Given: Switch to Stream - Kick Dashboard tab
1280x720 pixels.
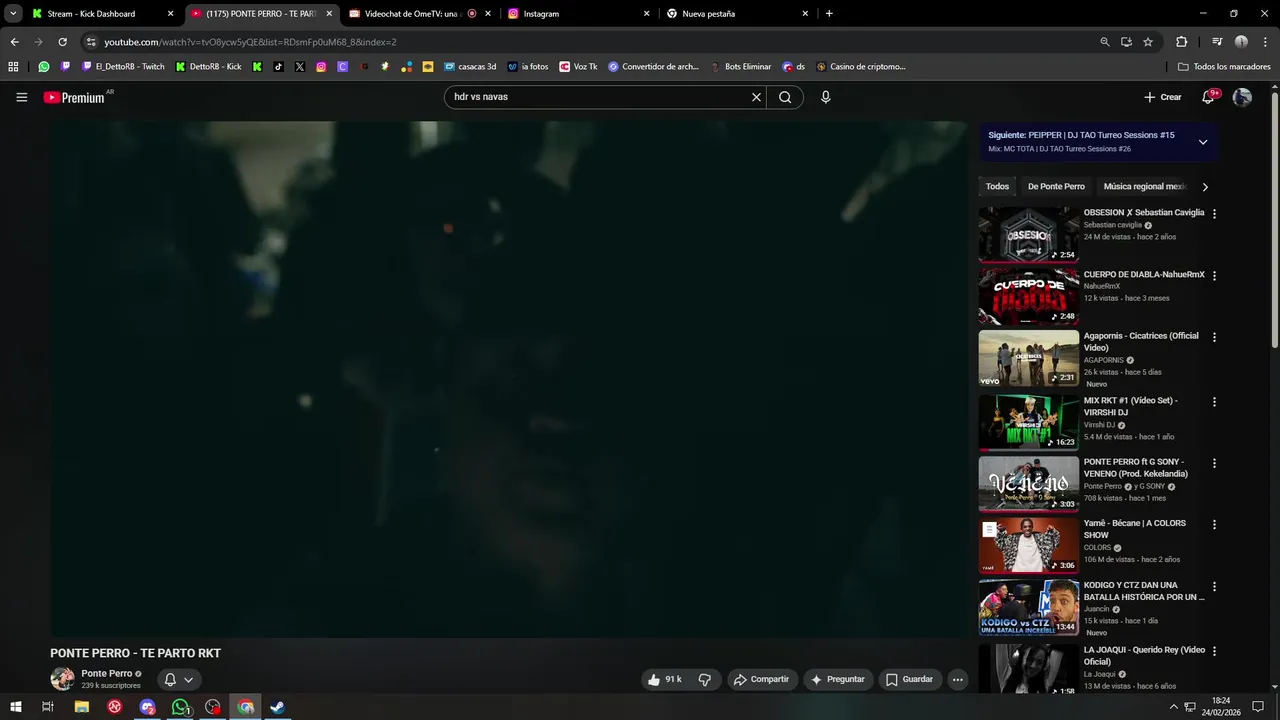Looking at the screenshot, I should coord(103,14).
